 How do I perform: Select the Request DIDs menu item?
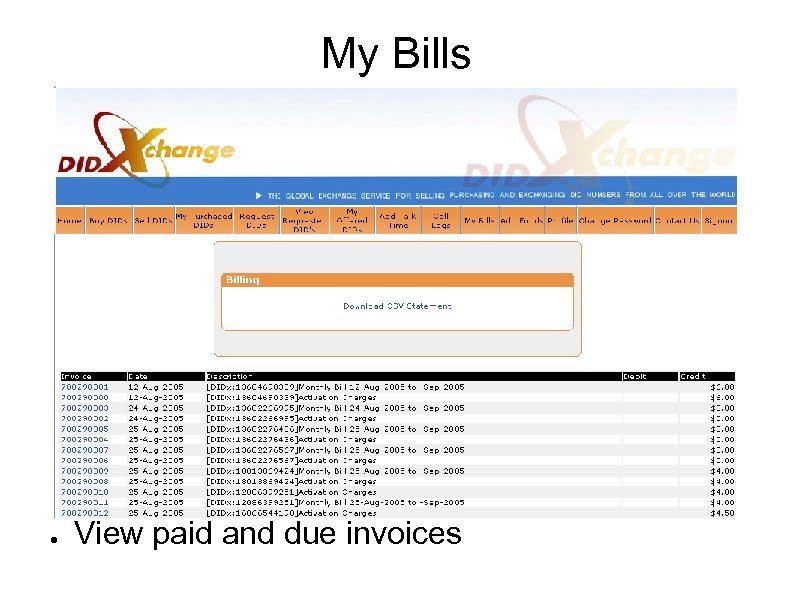(257, 220)
